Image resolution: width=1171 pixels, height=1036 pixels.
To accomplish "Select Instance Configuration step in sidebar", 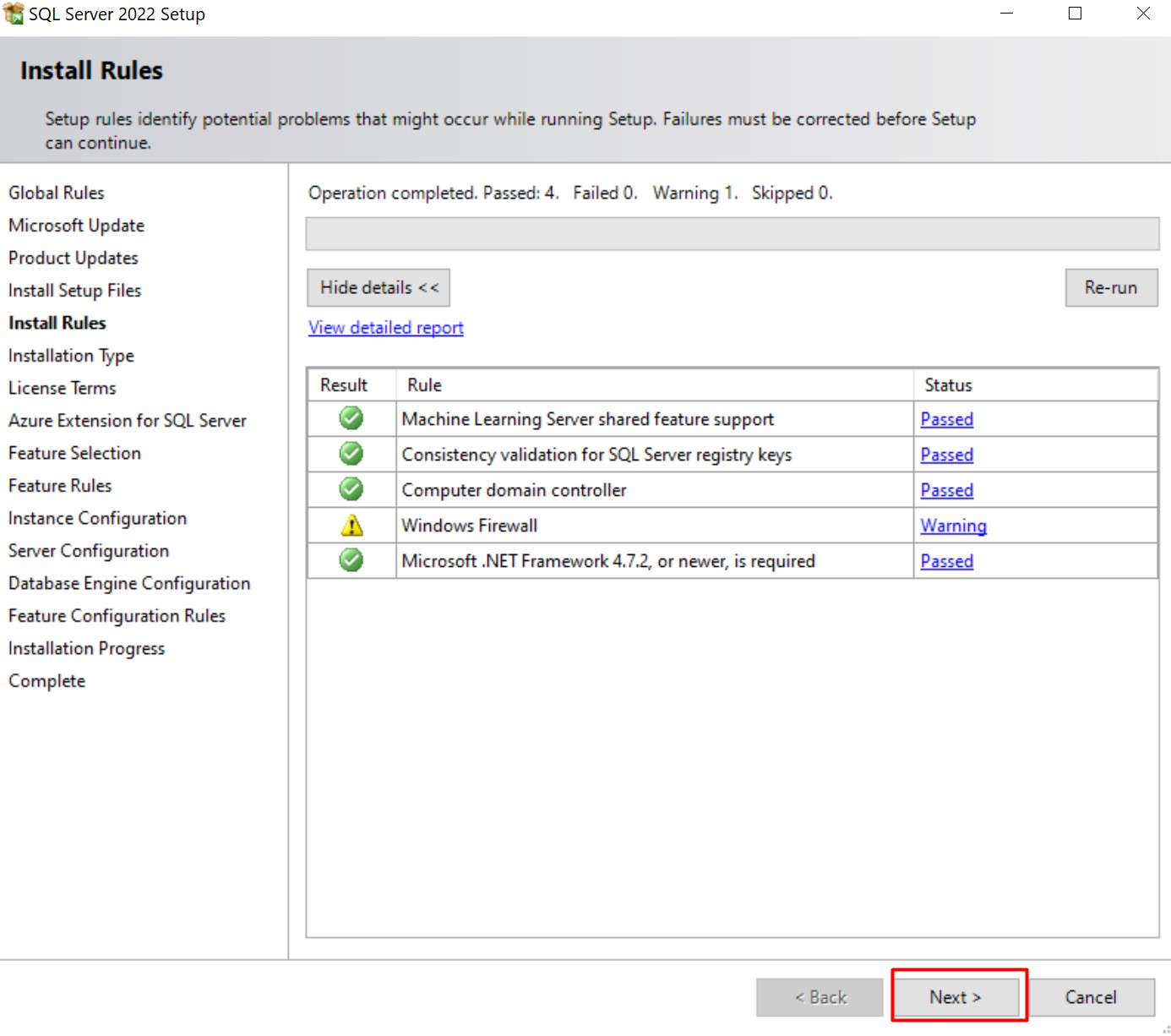I will click(98, 518).
